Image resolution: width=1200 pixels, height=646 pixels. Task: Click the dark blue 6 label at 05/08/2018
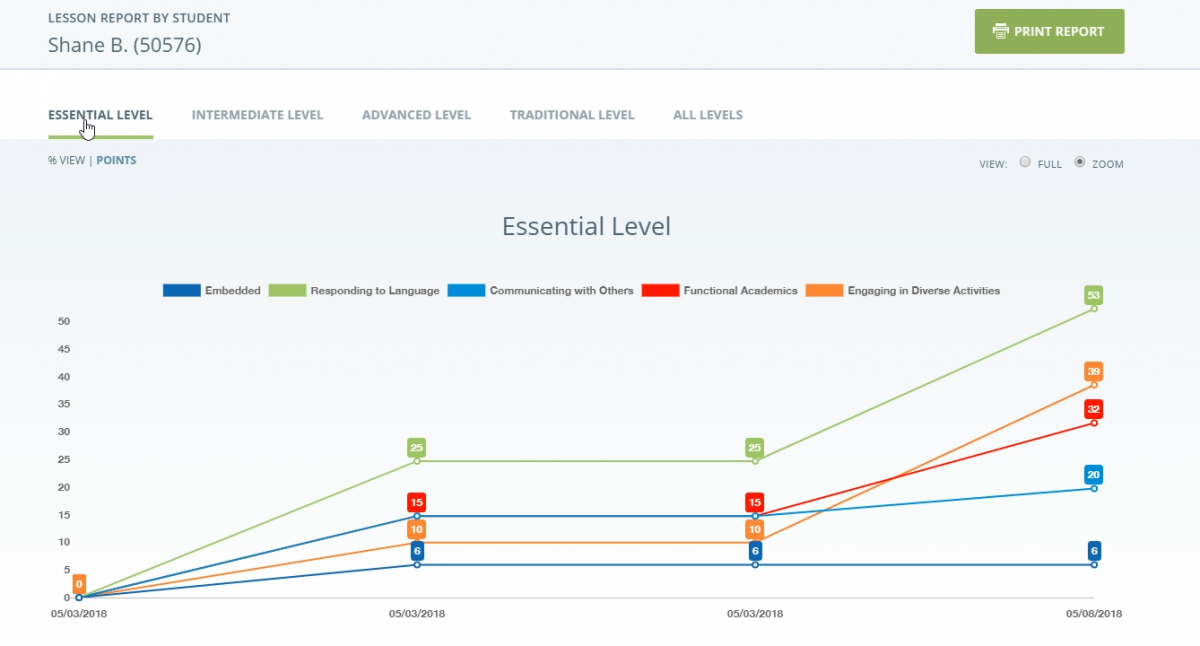click(1094, 551)
